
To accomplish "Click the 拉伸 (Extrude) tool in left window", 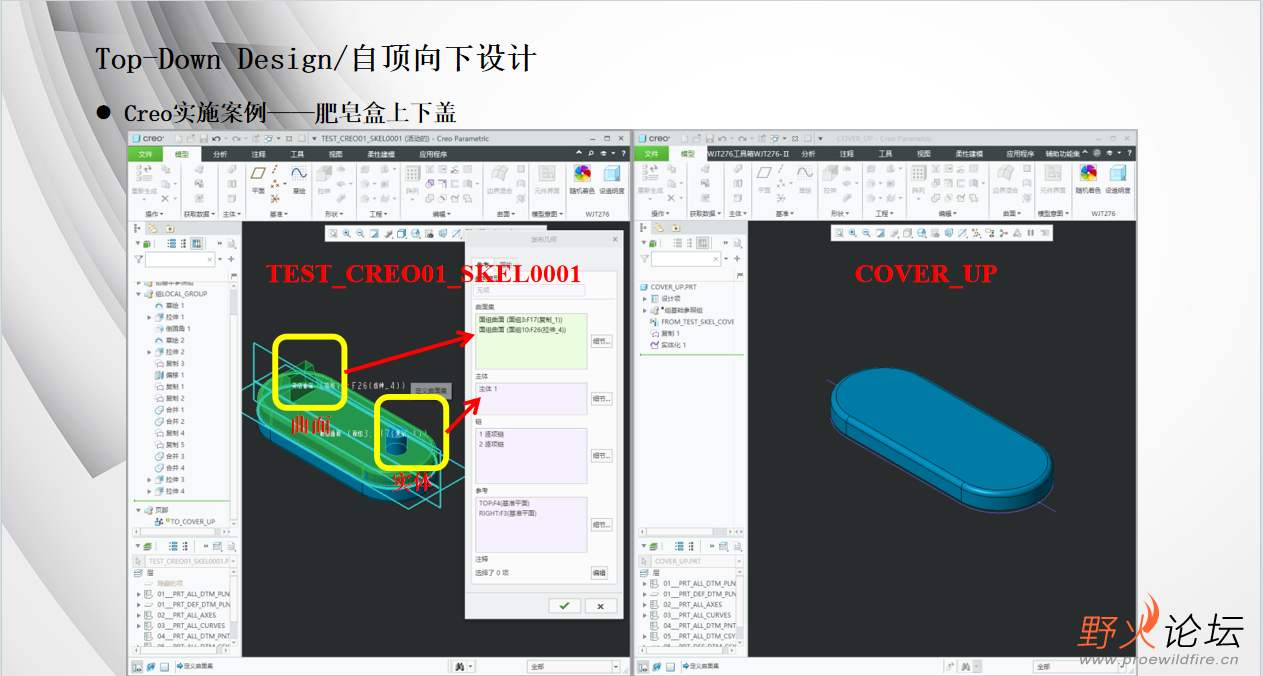I will point(324,179).
